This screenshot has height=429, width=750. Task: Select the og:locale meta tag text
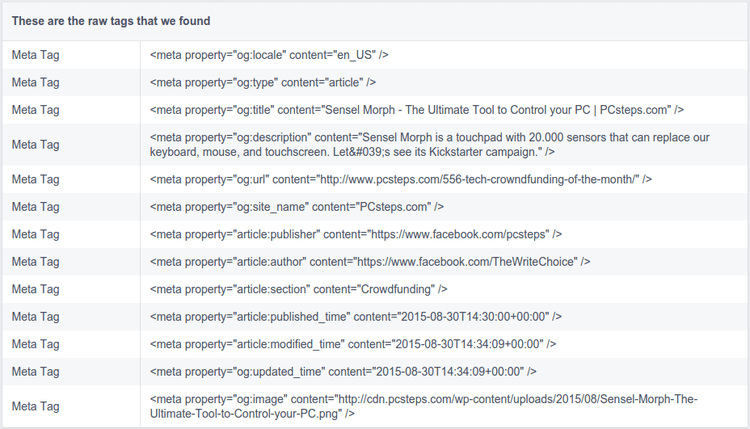tap(269, 55)
